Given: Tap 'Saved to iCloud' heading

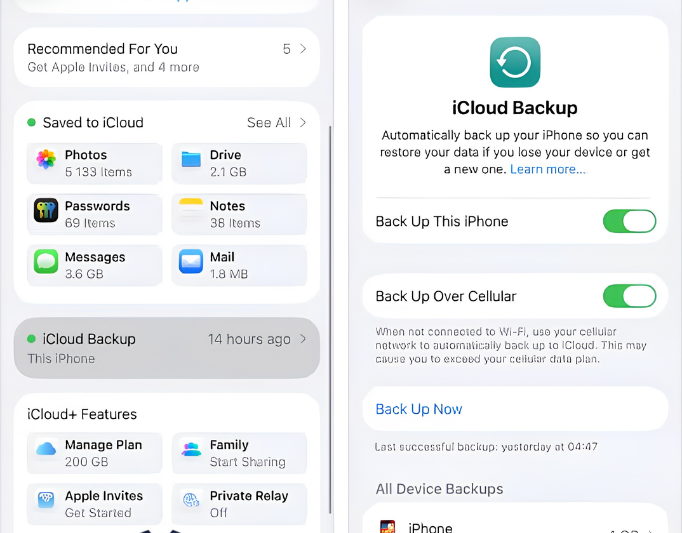Looking at the screenshot, I should point(93,123).
